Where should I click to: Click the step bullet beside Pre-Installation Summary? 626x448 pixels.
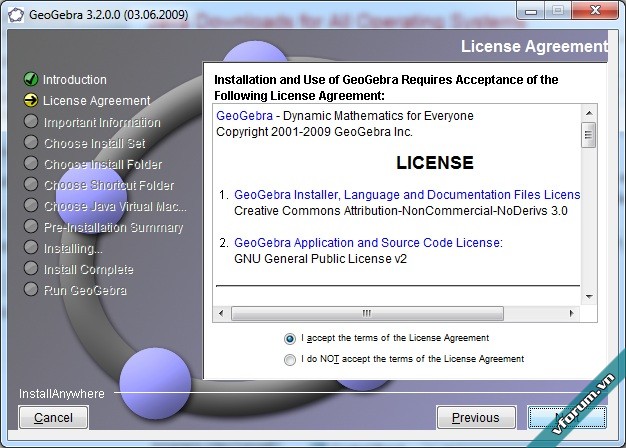[31, 226]
